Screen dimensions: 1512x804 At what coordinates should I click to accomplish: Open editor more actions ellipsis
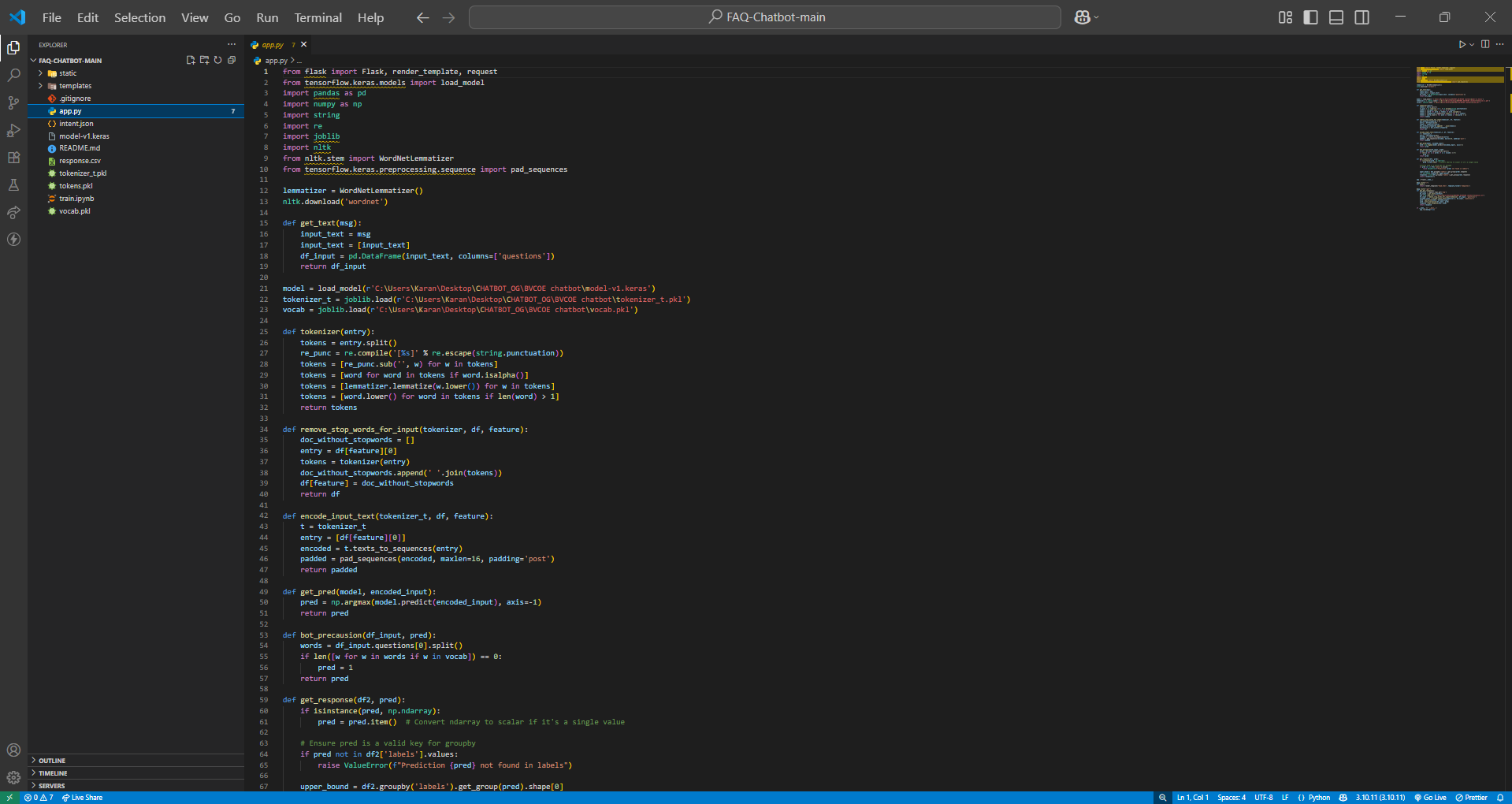pyautogui.click(x=1500, y=44)
